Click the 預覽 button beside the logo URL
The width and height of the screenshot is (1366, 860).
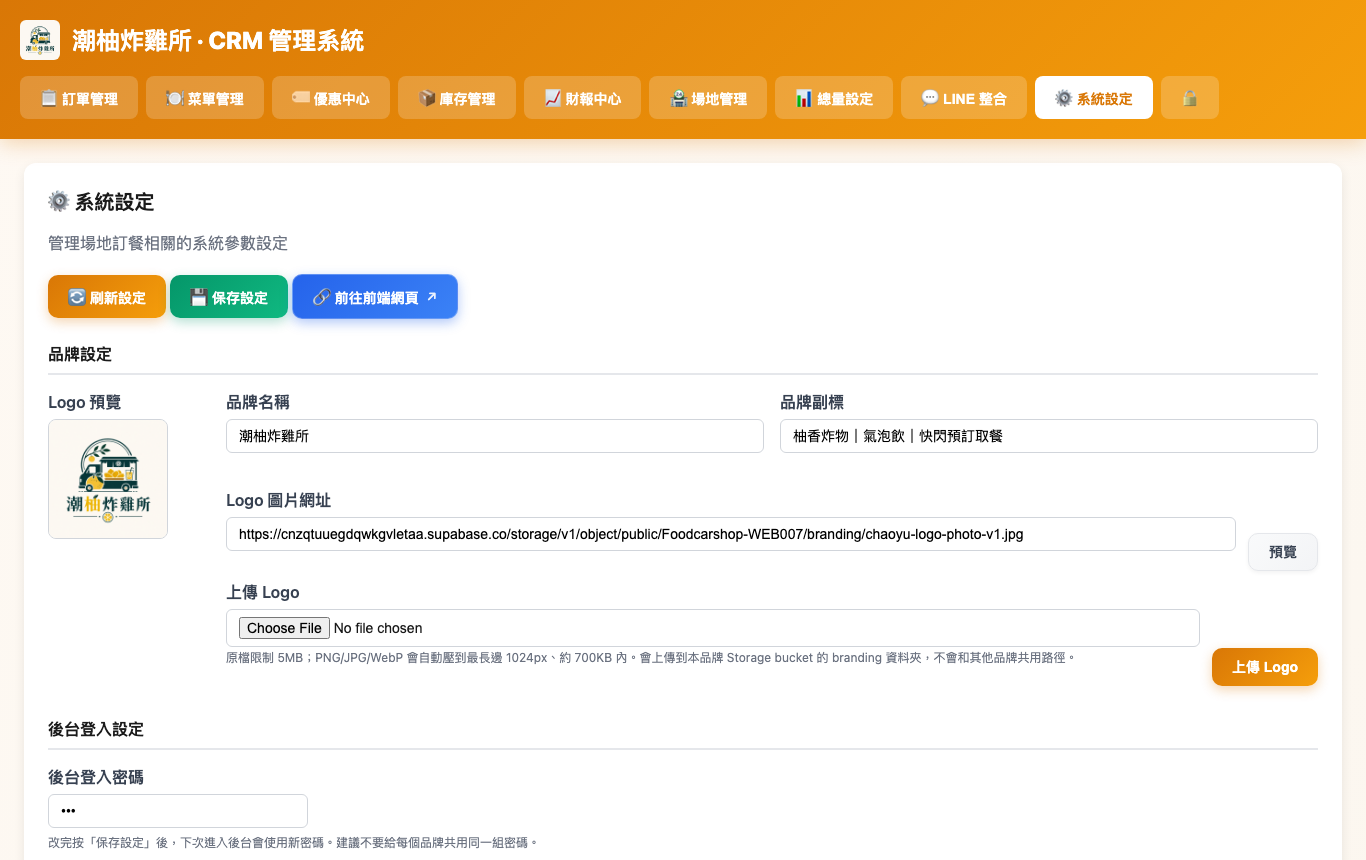coord(1283,552)
